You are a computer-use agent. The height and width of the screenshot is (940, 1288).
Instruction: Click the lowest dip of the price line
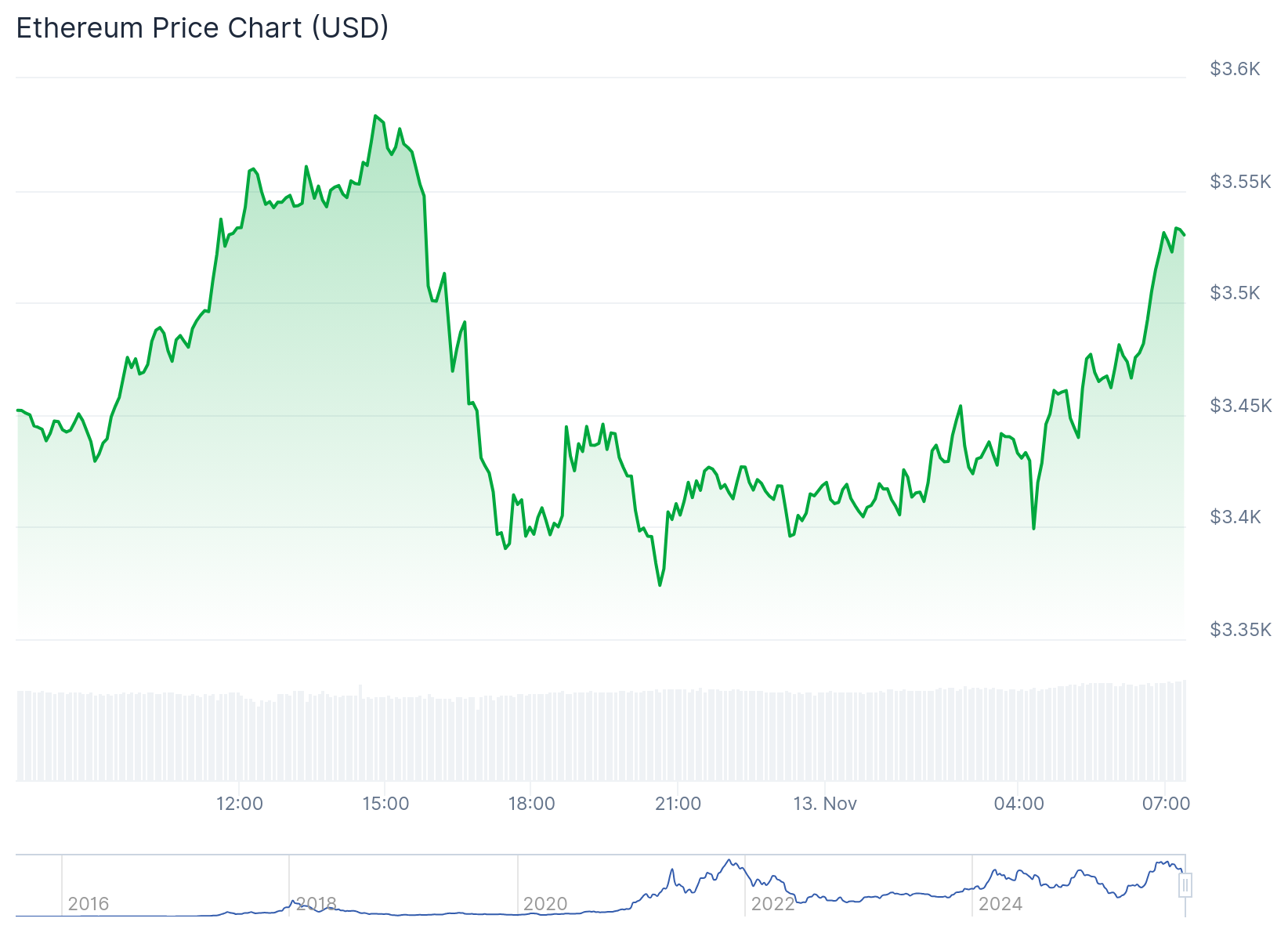click(x=660, y=585)
